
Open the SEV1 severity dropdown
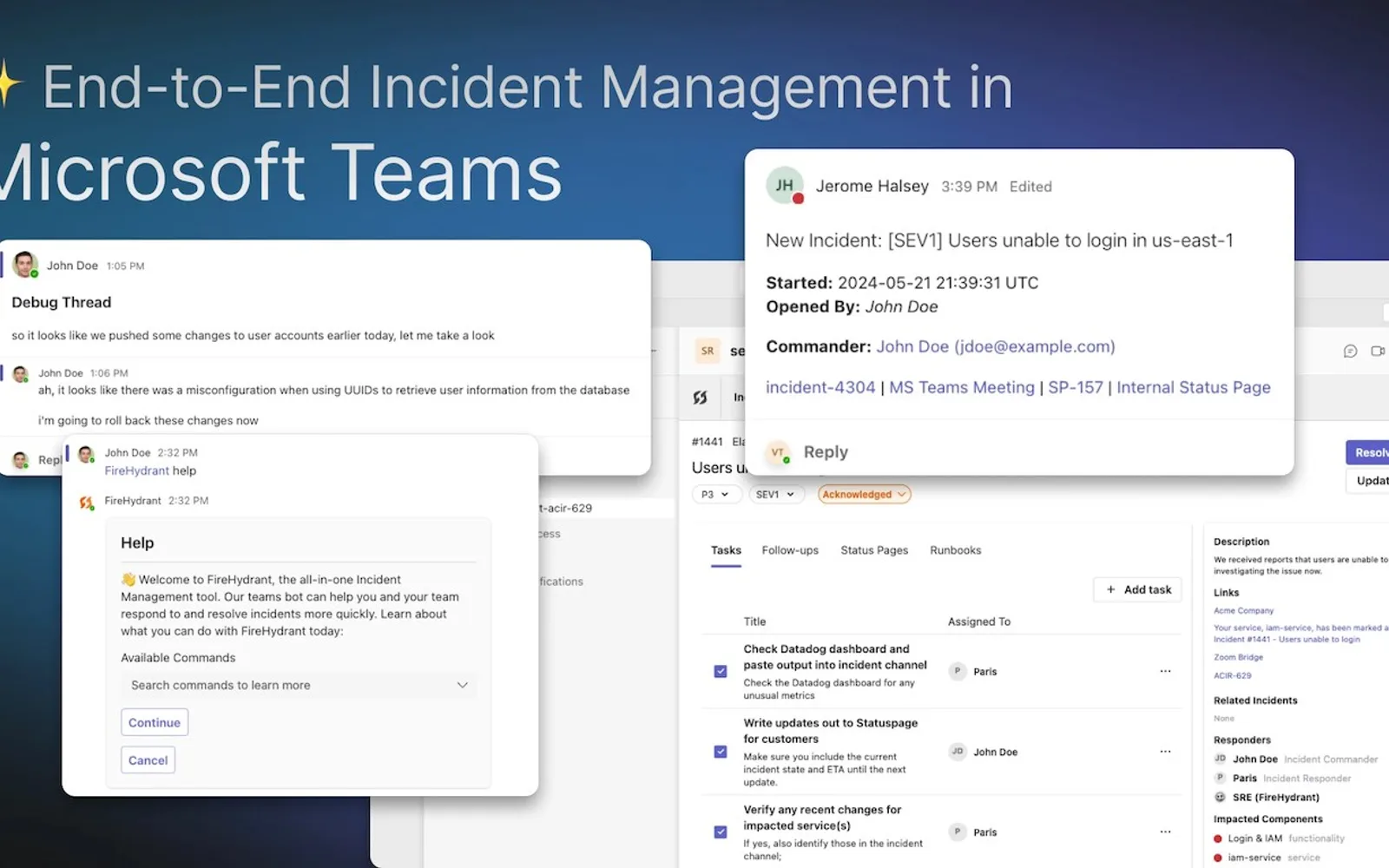point(775,494)
